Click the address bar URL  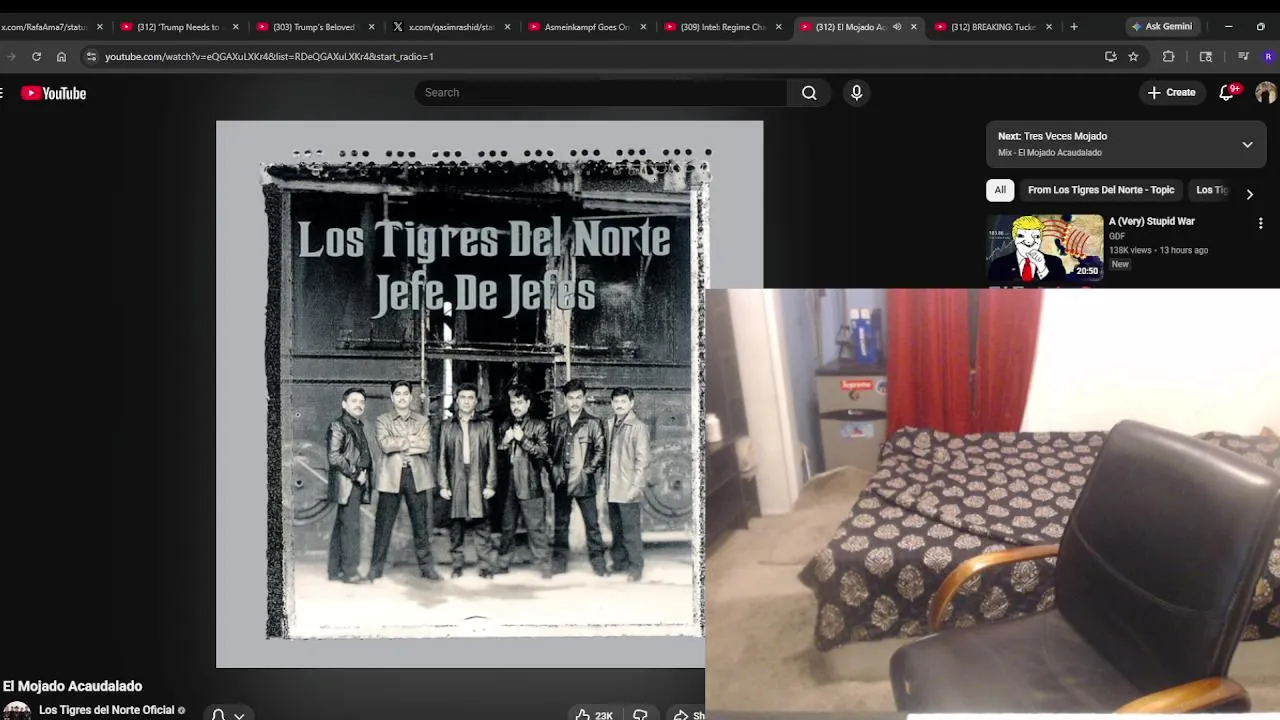pyautogui.click(x=269, y=57)
